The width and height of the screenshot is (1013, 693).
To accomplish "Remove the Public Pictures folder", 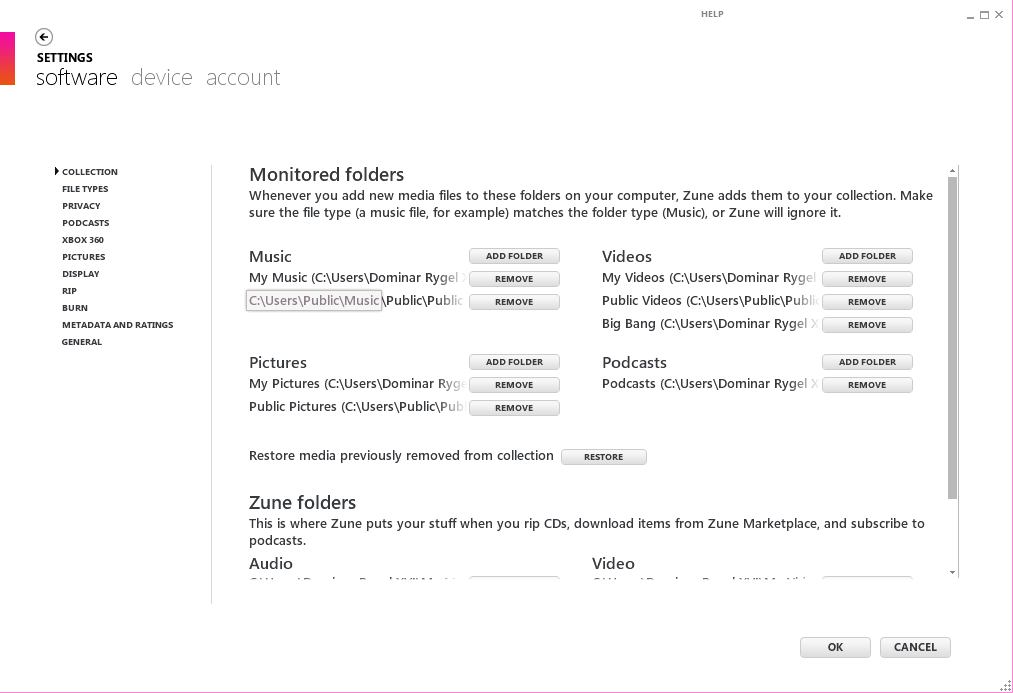I will (x=514, y=408).
